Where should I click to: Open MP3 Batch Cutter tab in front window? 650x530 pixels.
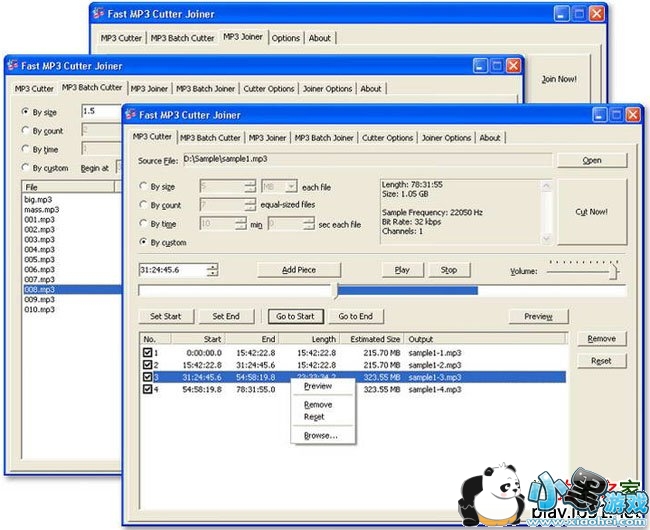click(210, 138)
